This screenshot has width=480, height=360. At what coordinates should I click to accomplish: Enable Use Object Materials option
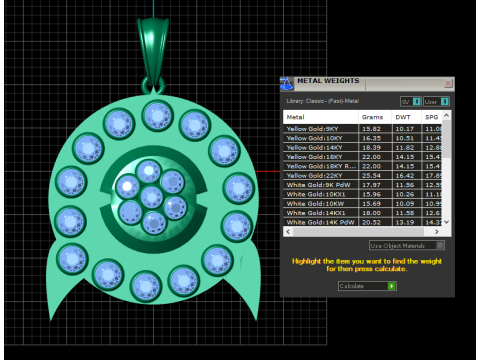pos(407,246)
